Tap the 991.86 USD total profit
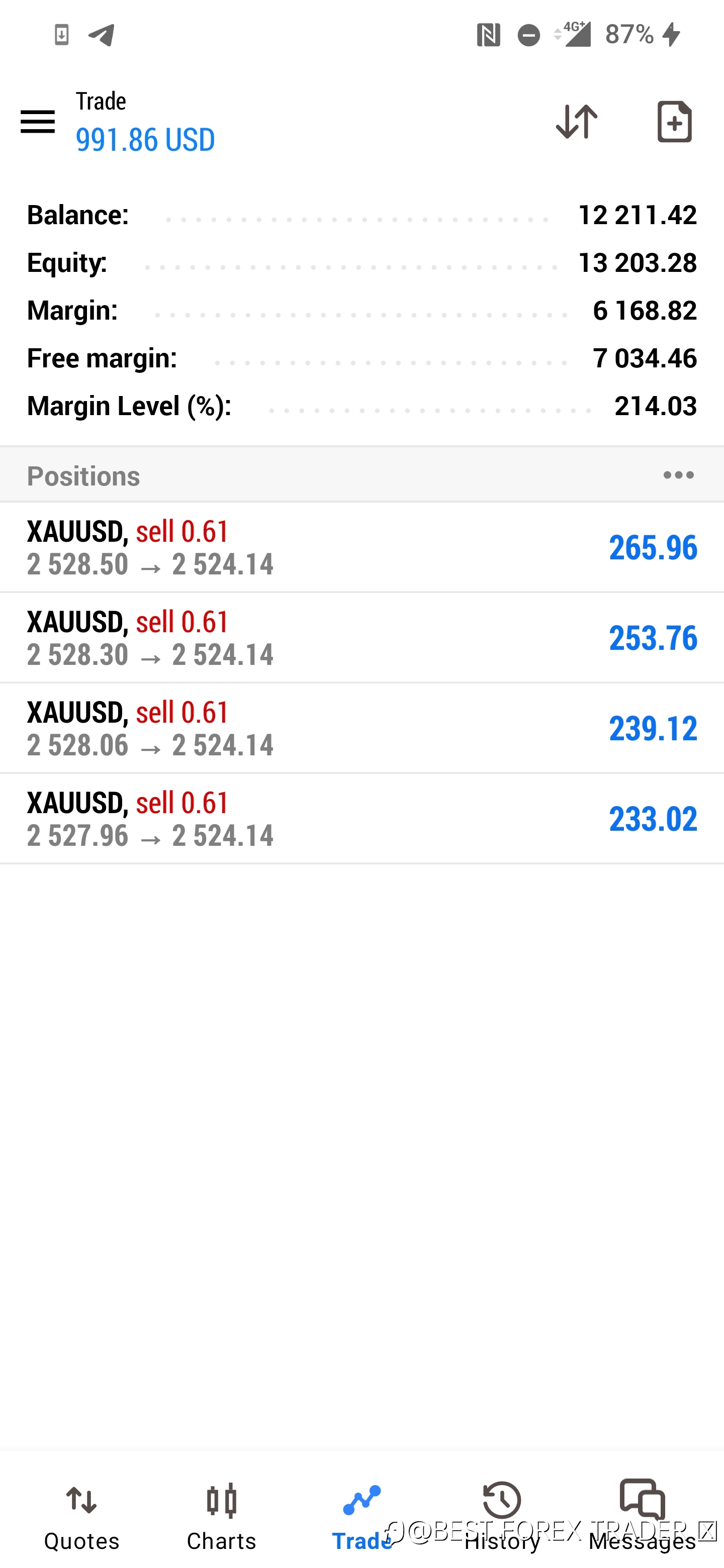This screenshot has width=724, height=1568. point(145,139)
